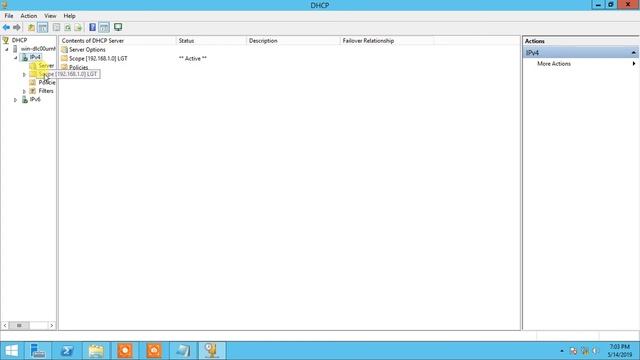The image size is (640, 360).
Task: Click the blue Back arrow in toolbar
Action: (x=6, y=27)
